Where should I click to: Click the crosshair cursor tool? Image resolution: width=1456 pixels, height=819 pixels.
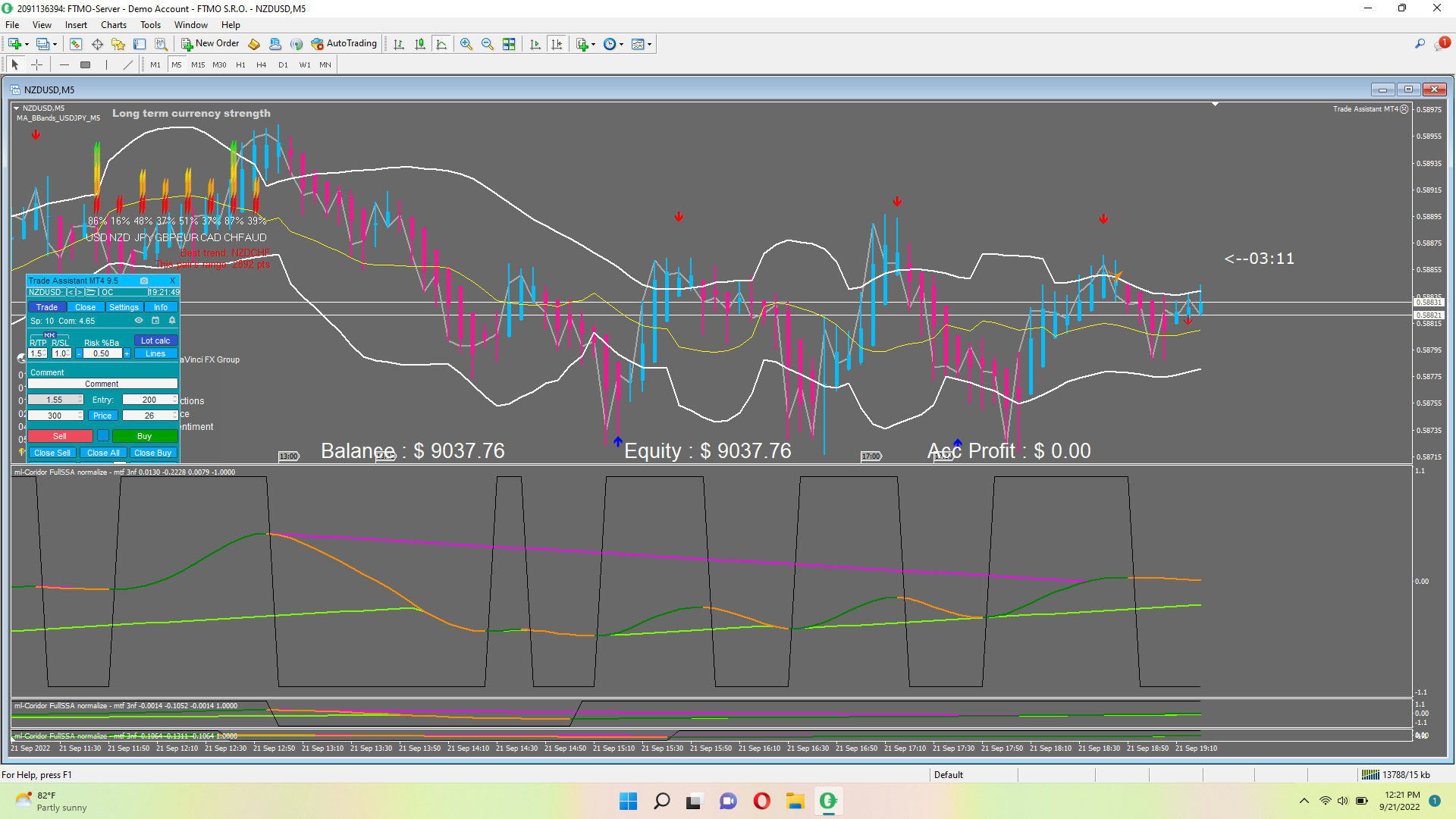click(36, 65)
